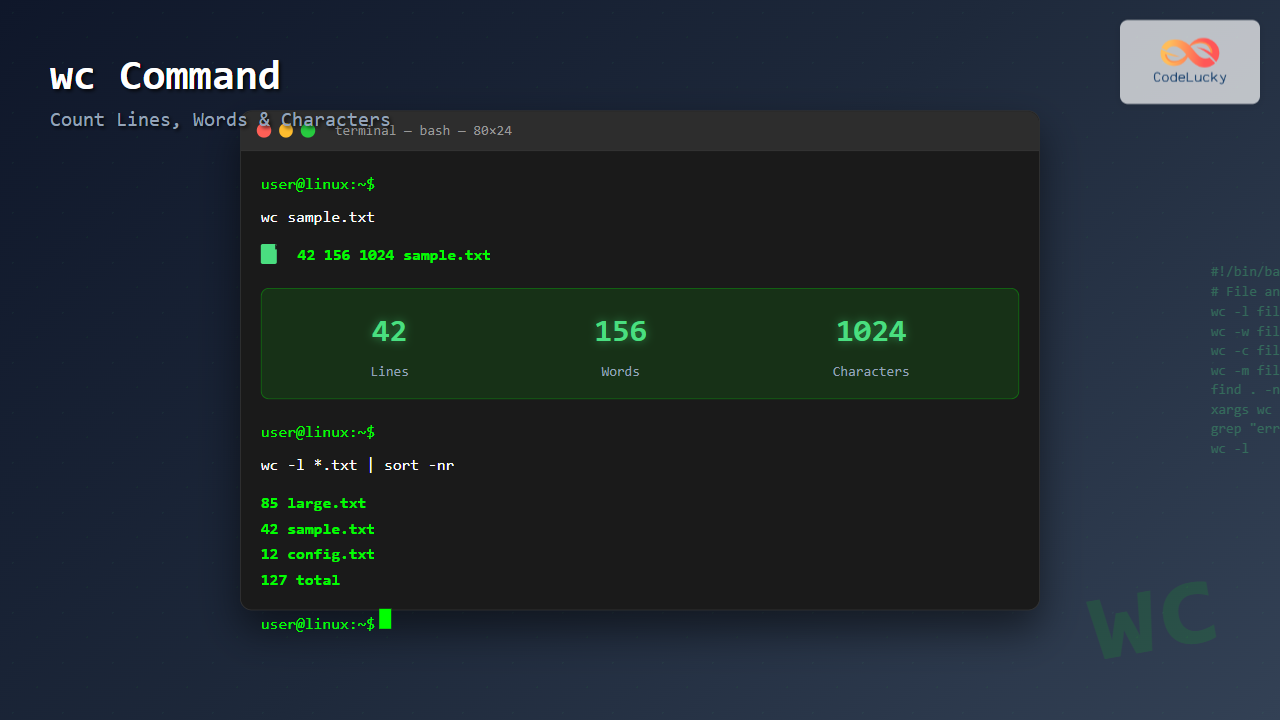Click the blinking green terminal cursor block
Image resolution: width=1280 pixels, height=720 pixels.
coord(385,620)
